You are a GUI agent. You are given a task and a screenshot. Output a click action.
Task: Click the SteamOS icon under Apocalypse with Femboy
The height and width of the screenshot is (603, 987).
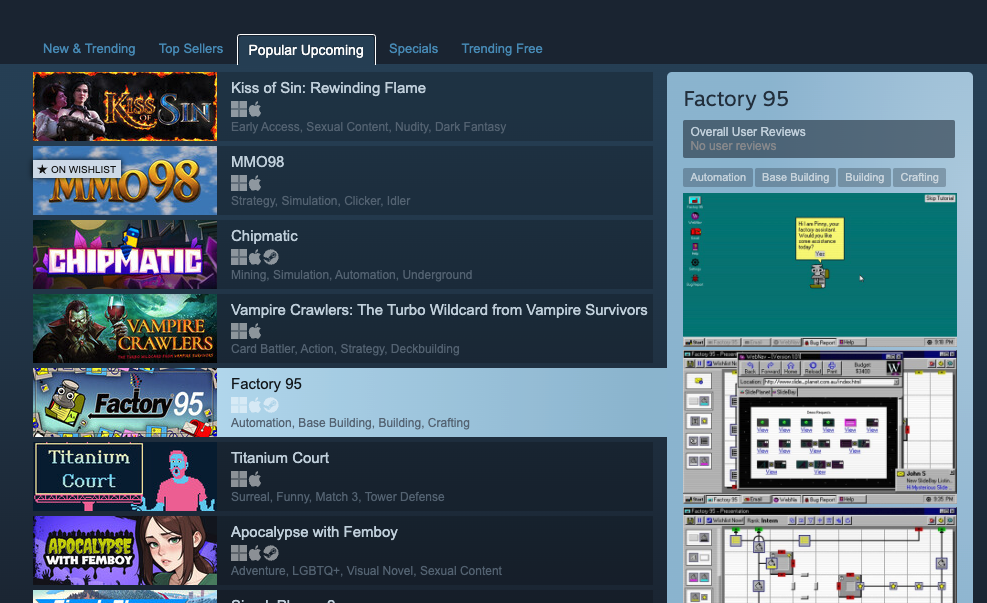tap(271, 553)
